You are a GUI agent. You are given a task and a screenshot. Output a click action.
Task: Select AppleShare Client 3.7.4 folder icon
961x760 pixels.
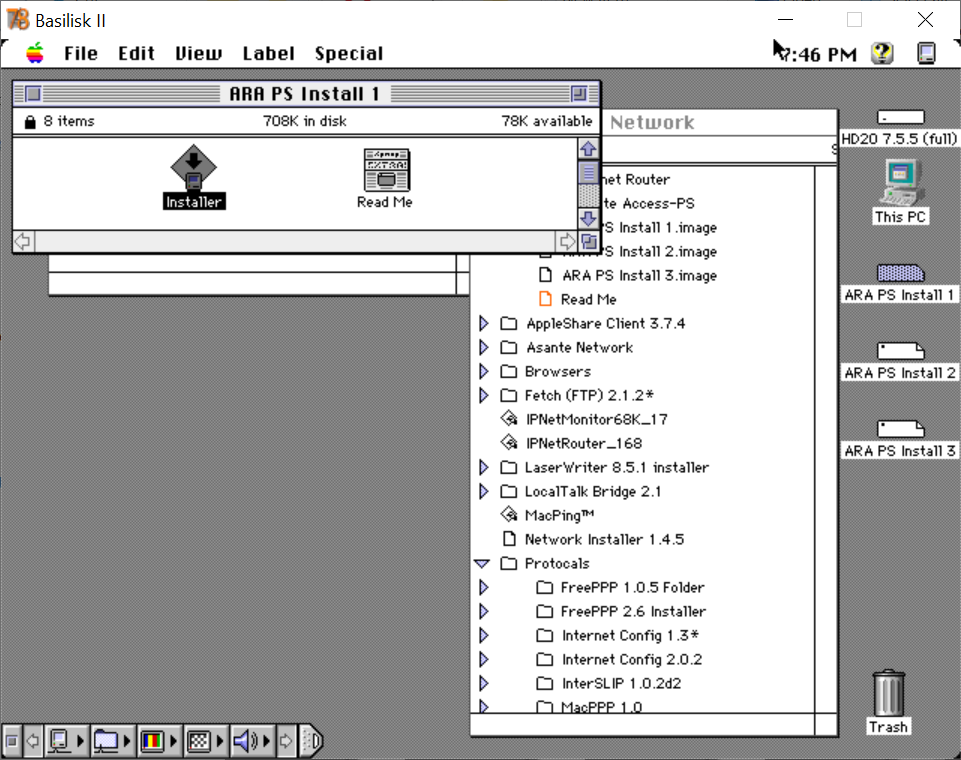[x=509, y=323]
